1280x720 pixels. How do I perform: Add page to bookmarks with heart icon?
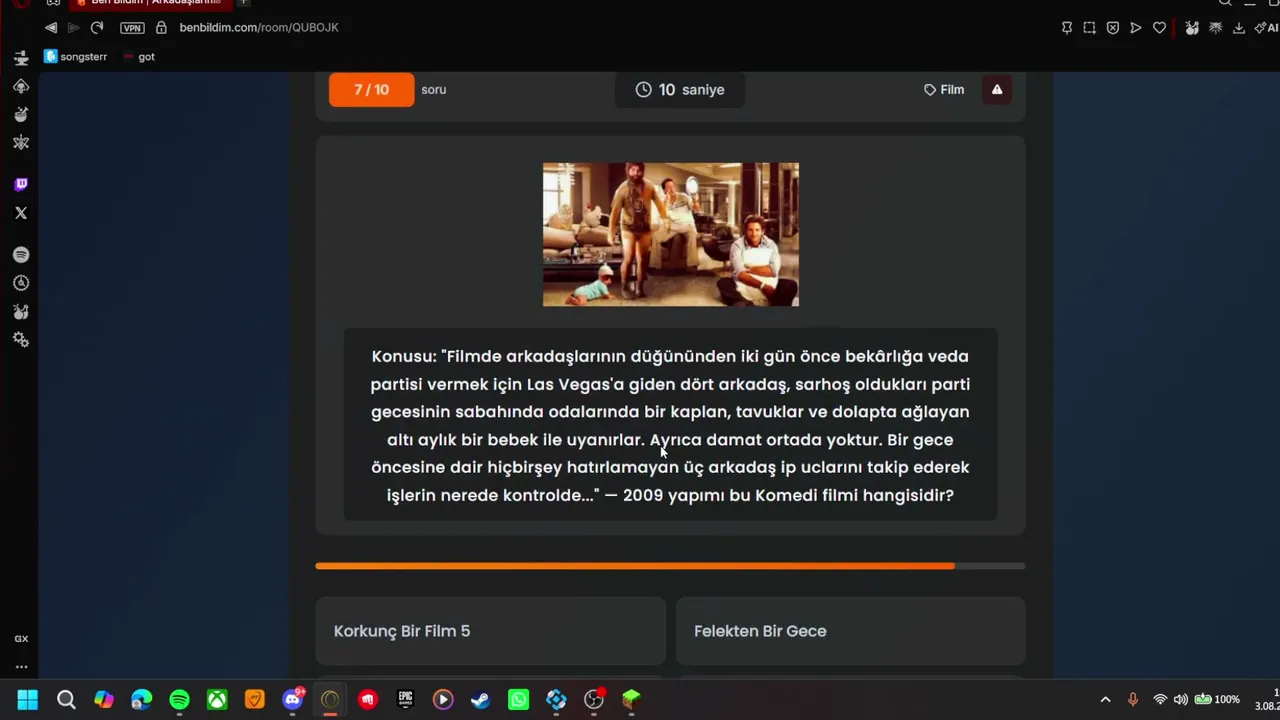pyautogui.click(x=1159, y=28)
